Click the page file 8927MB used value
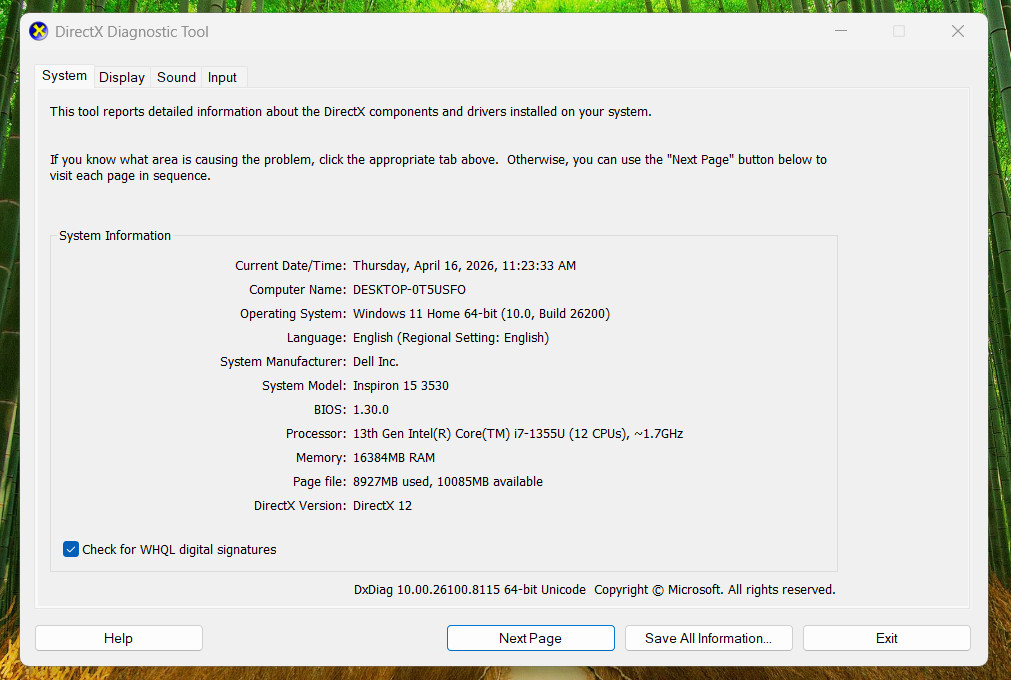Viewport: 1011px width, 680px height. 448,481
